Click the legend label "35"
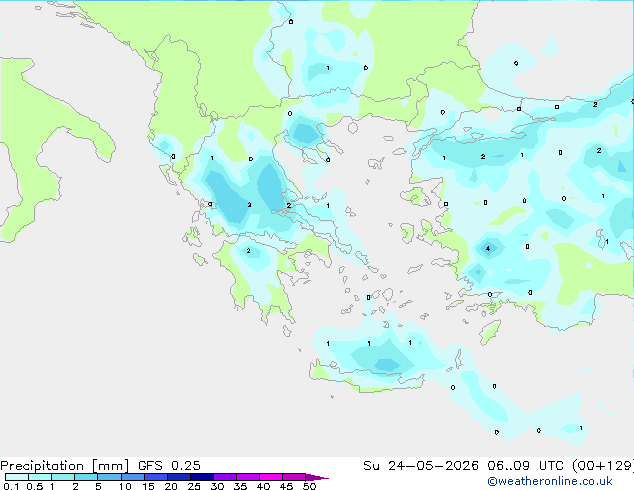The image size is (634, 490). [x=240, y=486]
